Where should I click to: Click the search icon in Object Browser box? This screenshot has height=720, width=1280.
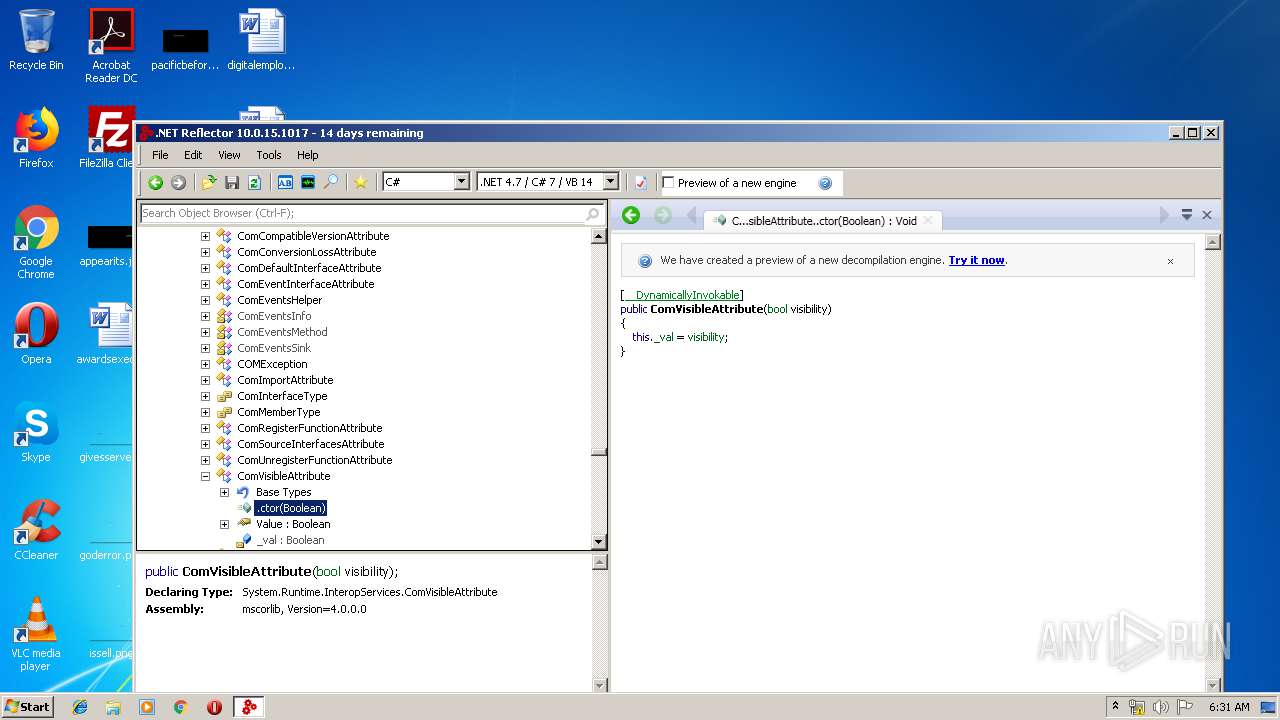593,213
